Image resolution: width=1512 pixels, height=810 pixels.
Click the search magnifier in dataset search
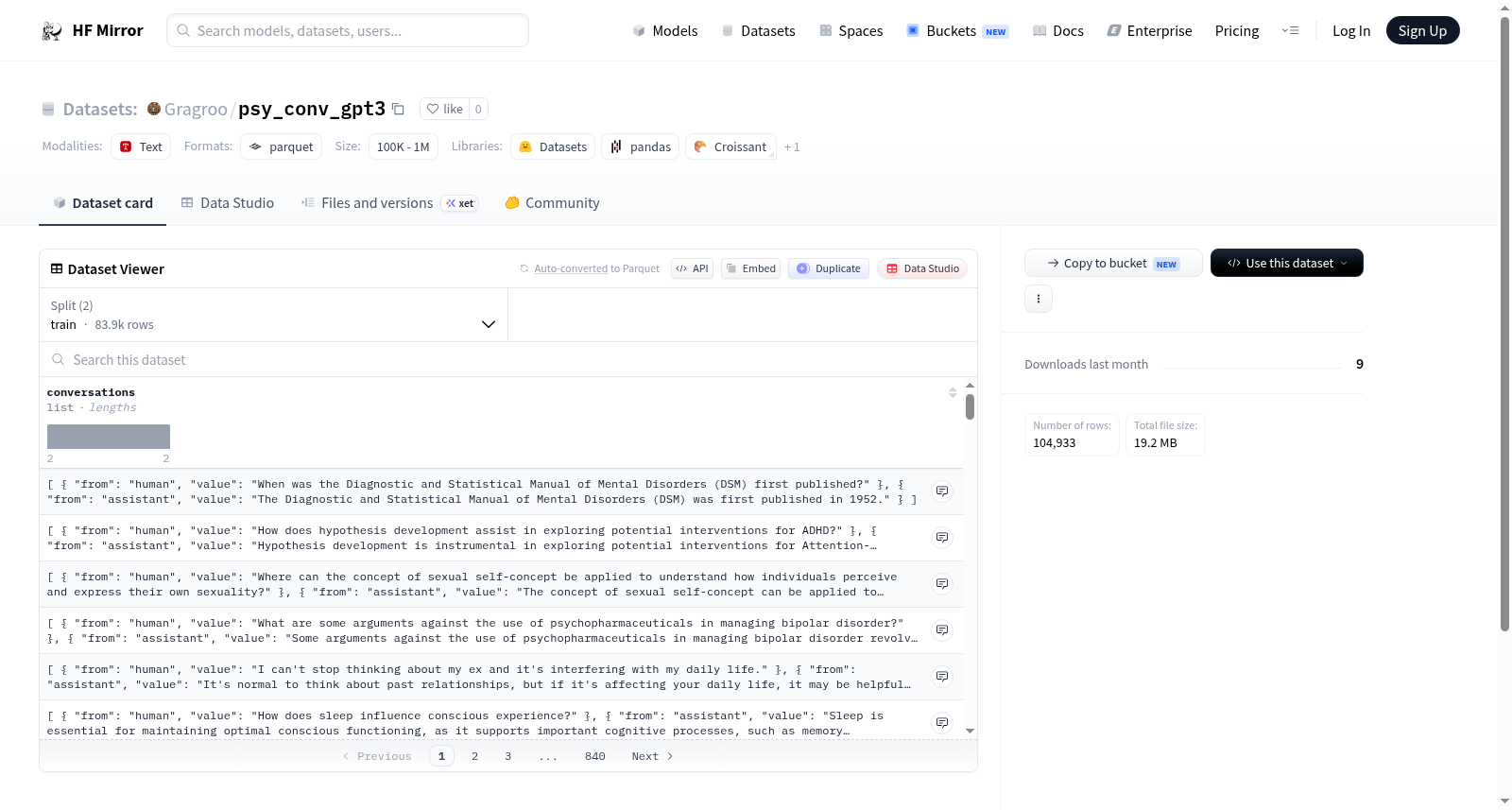[59, 359]
